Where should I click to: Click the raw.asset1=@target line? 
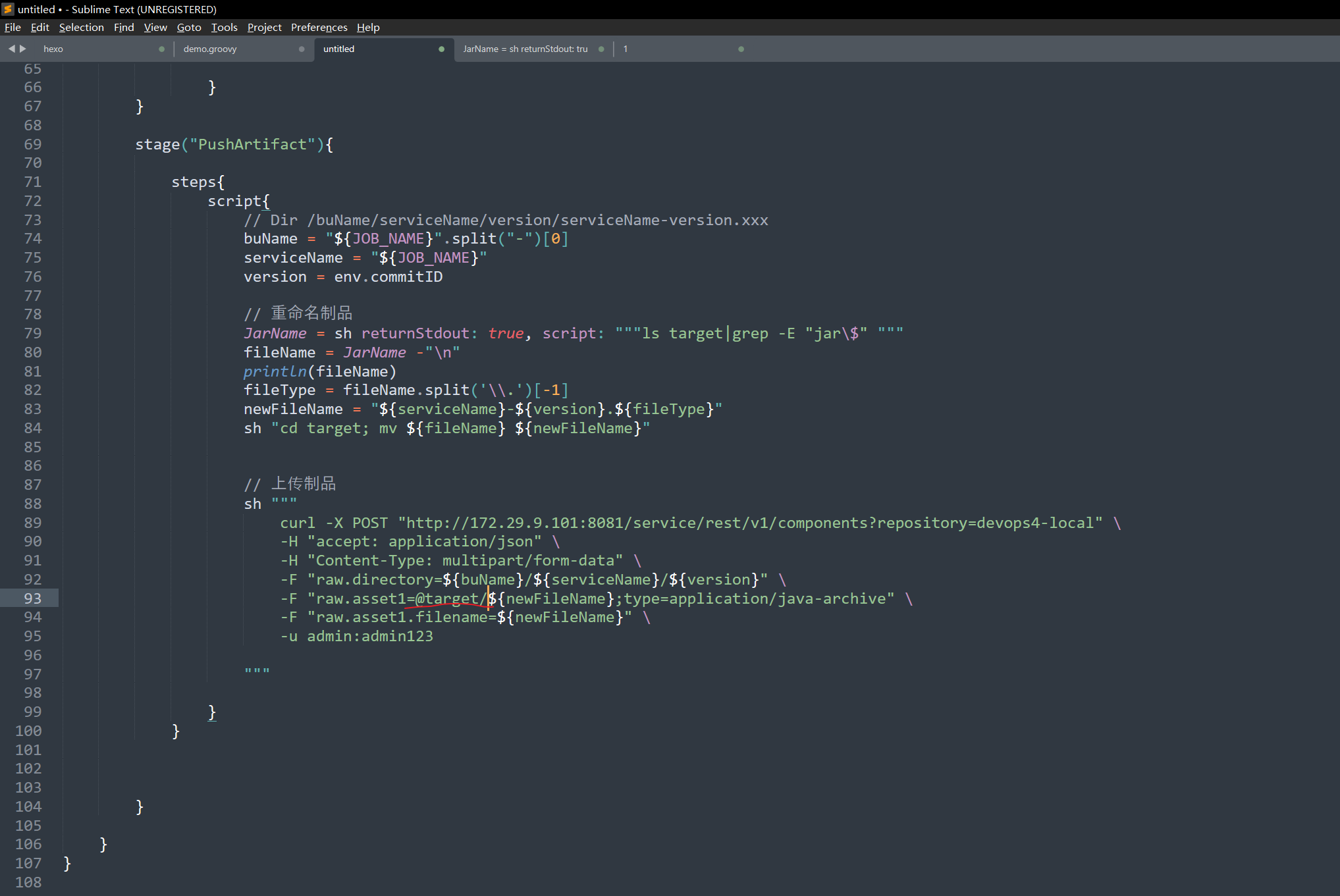(x=596, y=598)
